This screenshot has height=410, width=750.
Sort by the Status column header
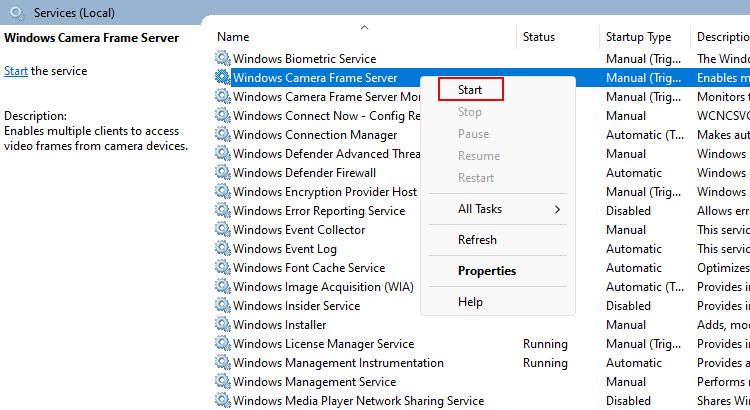click(538, 37)
